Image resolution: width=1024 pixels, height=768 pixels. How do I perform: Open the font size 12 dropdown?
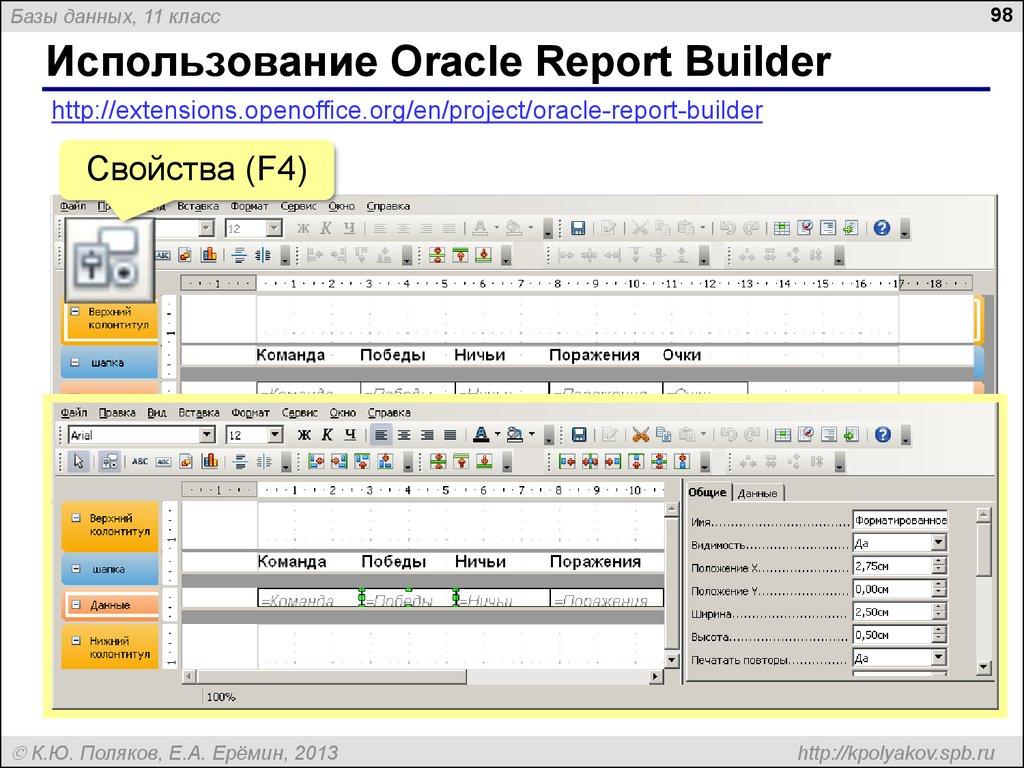(276, 435)
